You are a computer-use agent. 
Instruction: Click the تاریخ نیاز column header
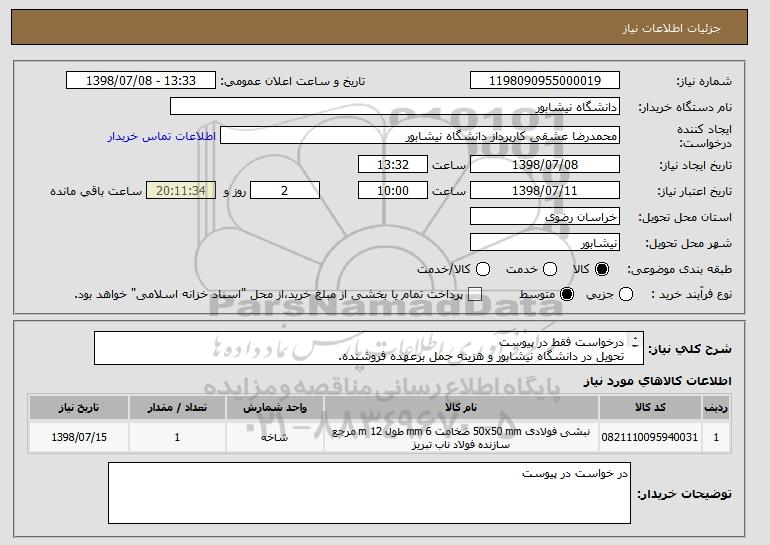pos(79,408)
